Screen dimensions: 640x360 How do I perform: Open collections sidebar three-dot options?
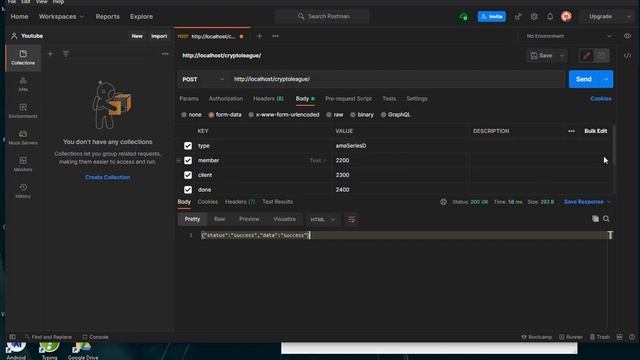165,53
